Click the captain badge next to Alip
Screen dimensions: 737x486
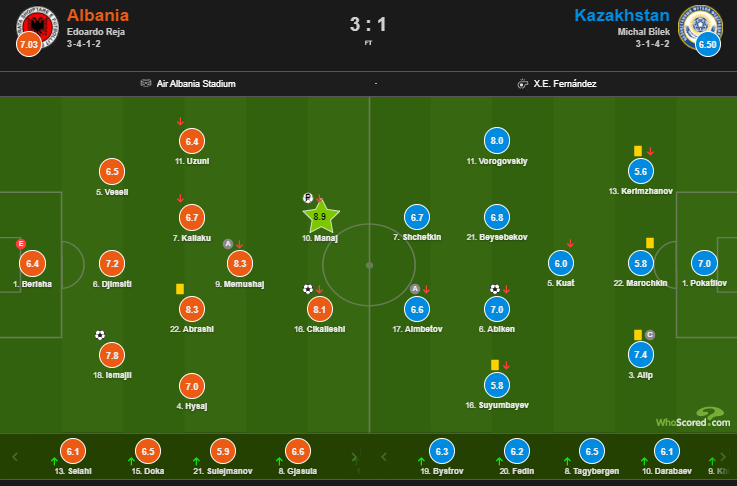point(649,335)
